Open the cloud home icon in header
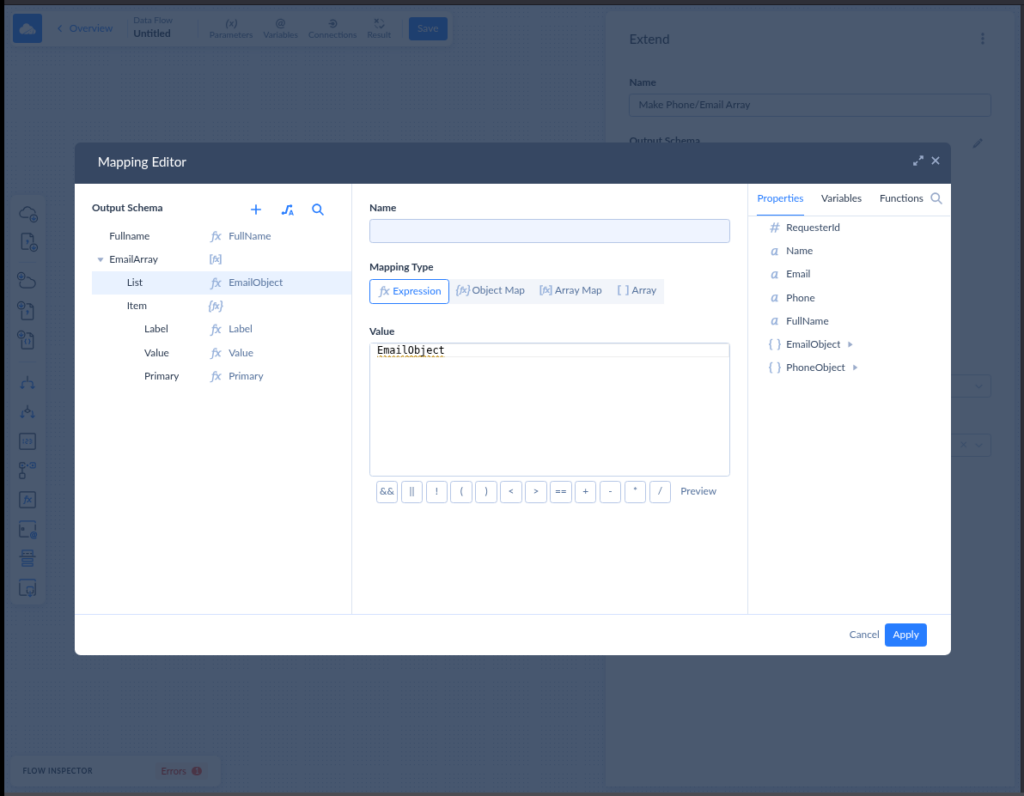Screen dimensions: 1024x796 click(x=27, y=29)
